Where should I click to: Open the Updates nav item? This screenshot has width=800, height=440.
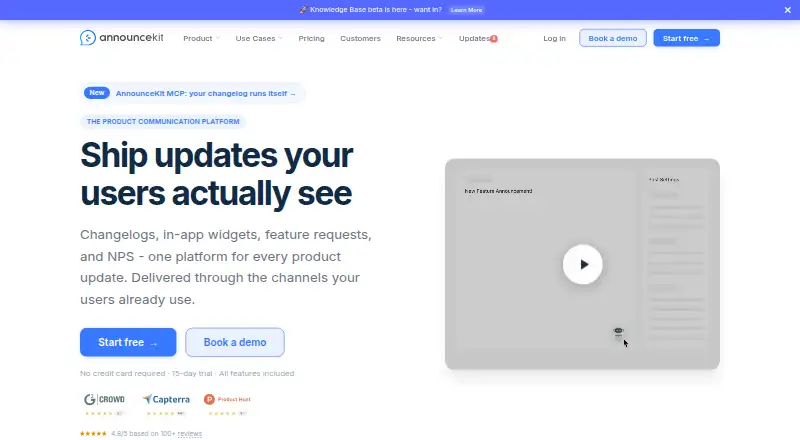(x=474, y=38)
